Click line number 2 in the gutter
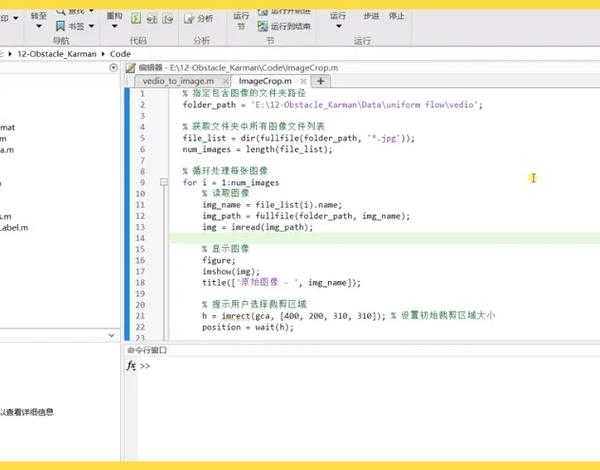 [142, 105]
